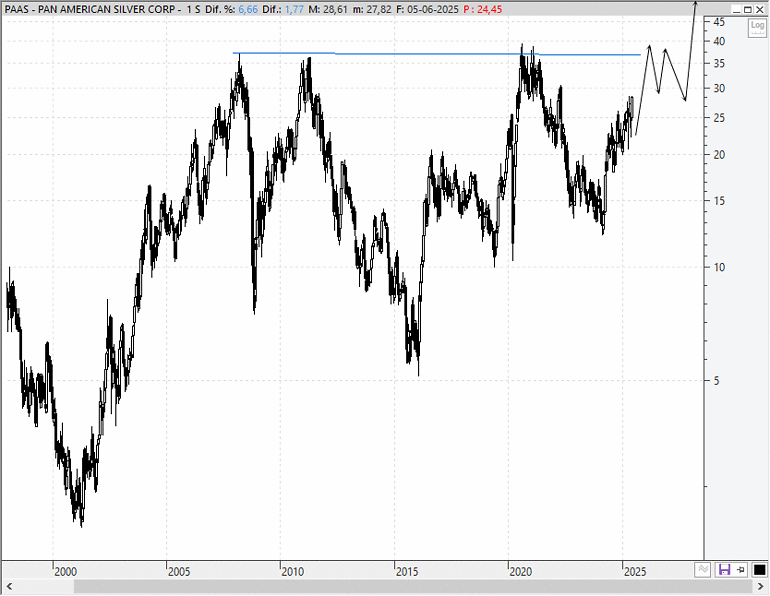Click the 40 price level label
The width and height of the screenshot is (770, 596).
[x=719, y=41]
